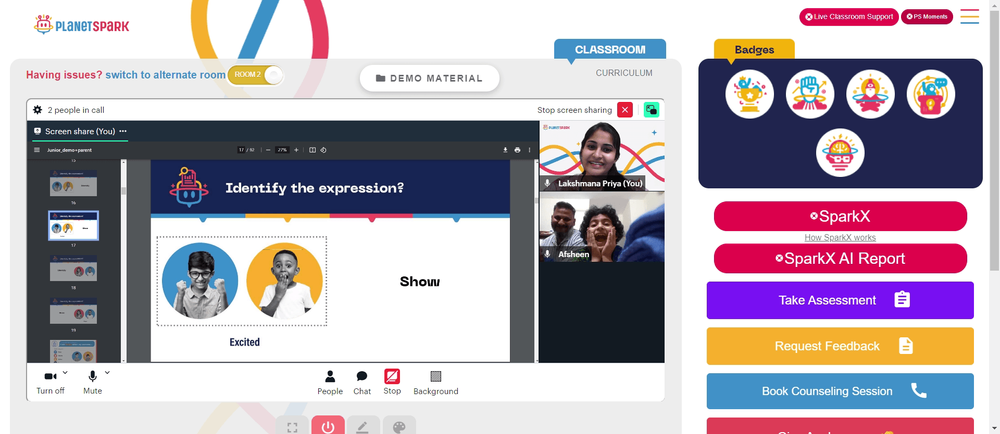Select slide 17 thumbnail in PDF sidebar

[73, 226]
